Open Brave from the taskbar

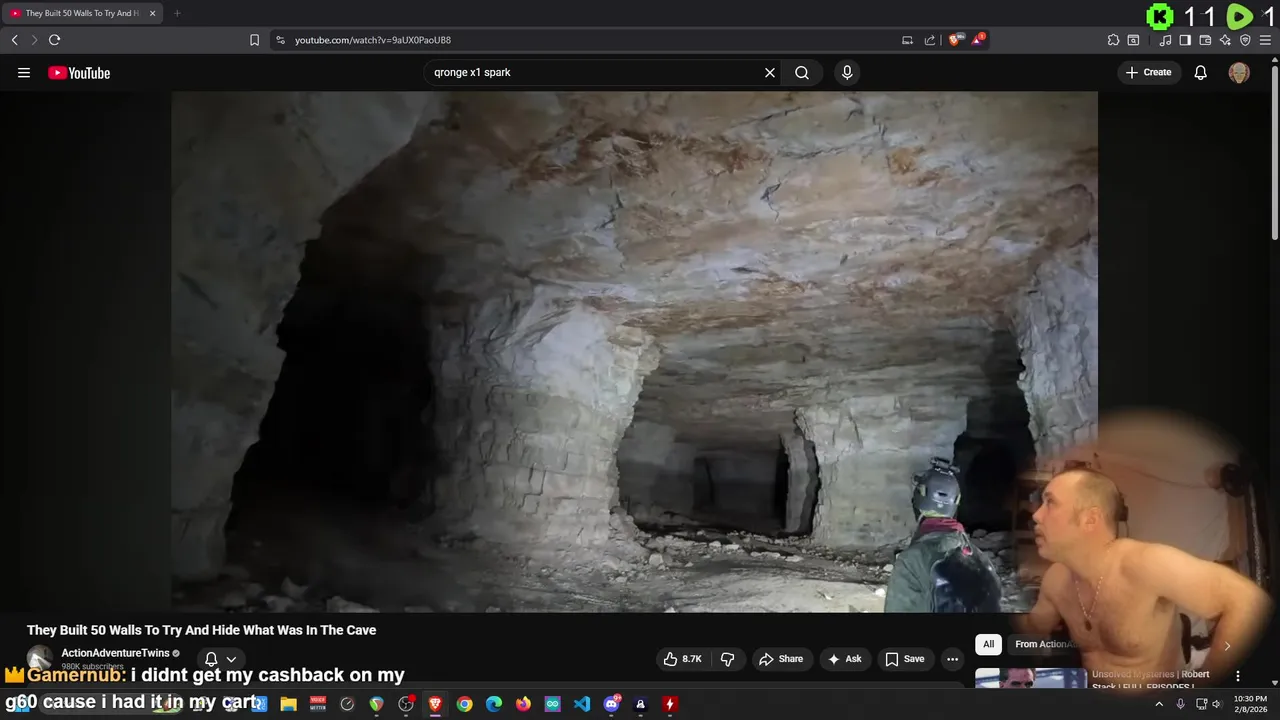tap(435, 704)
